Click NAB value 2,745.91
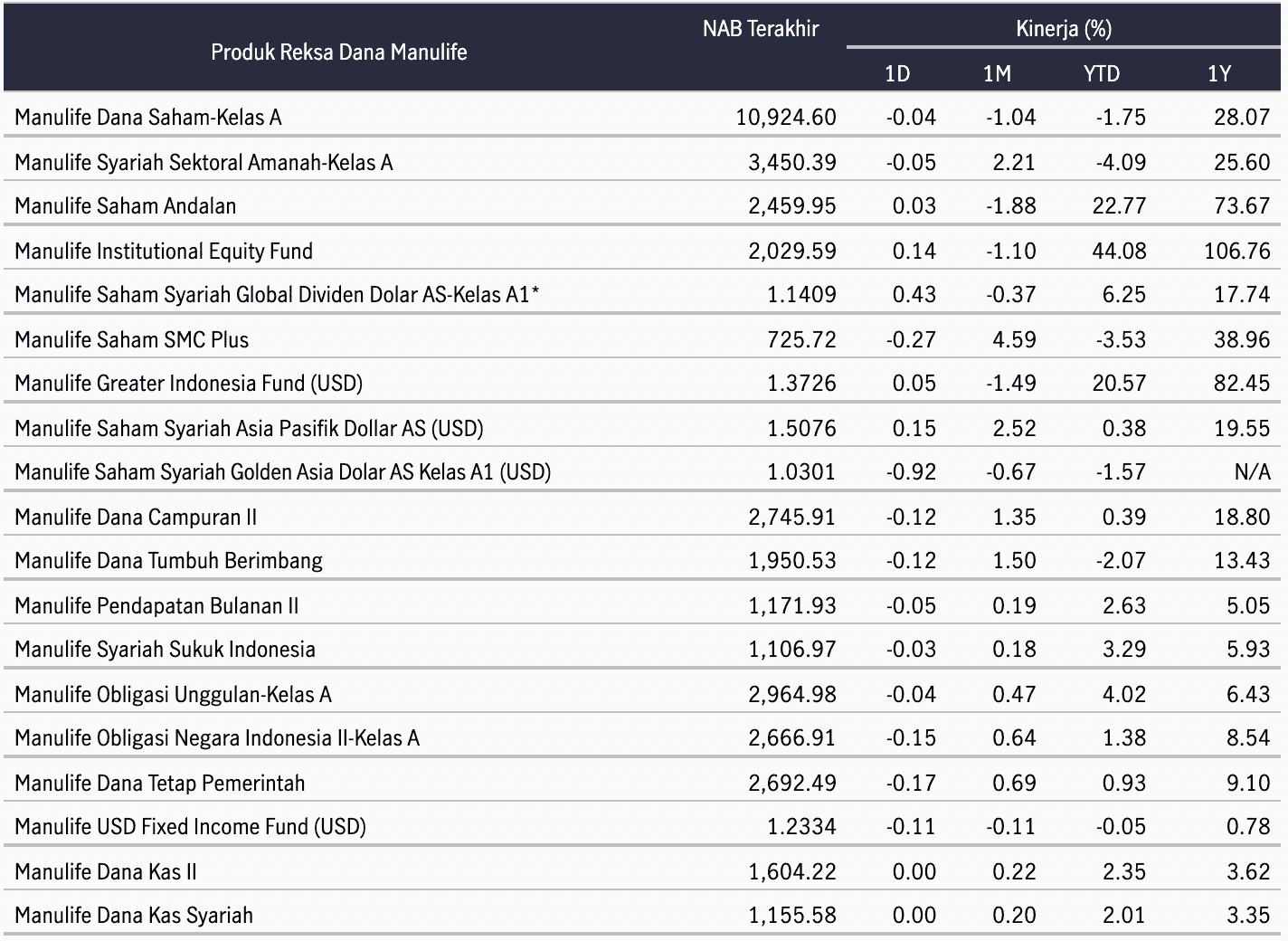Screen dimensions: 1288x941 (x=792, y=517)
